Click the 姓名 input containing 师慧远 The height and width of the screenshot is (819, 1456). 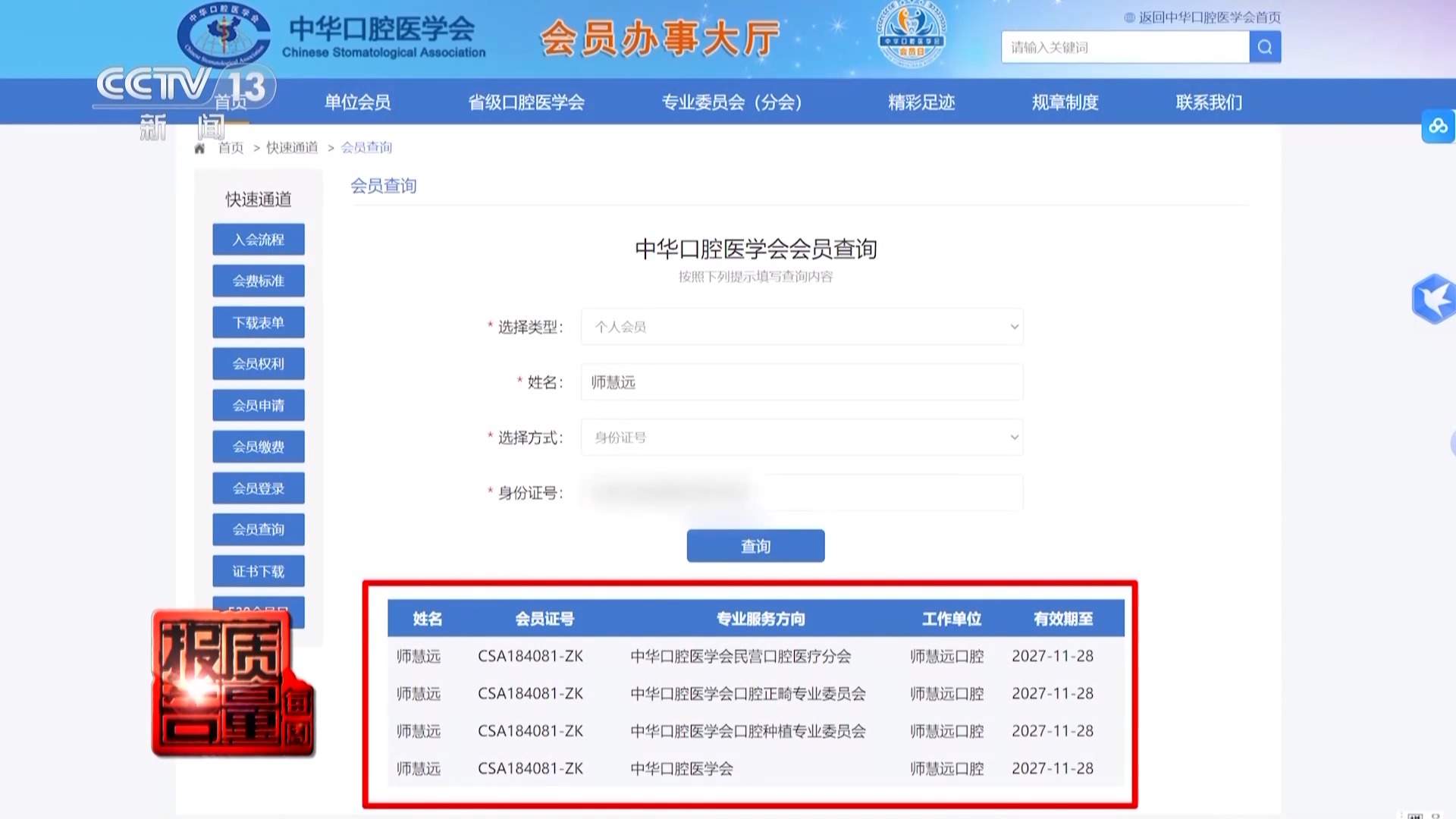click(x=801, y=382)
